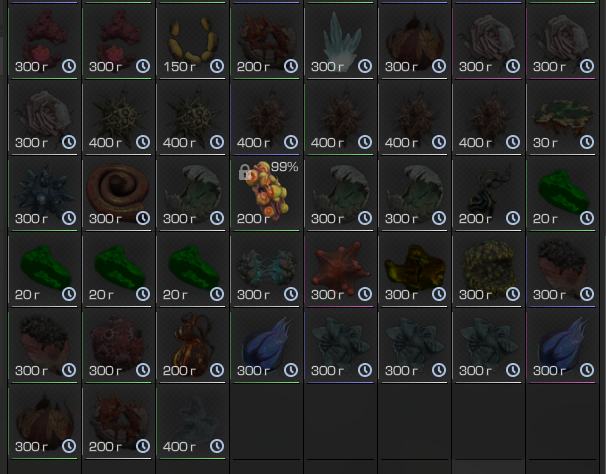Click the 99% durability label

284,167
